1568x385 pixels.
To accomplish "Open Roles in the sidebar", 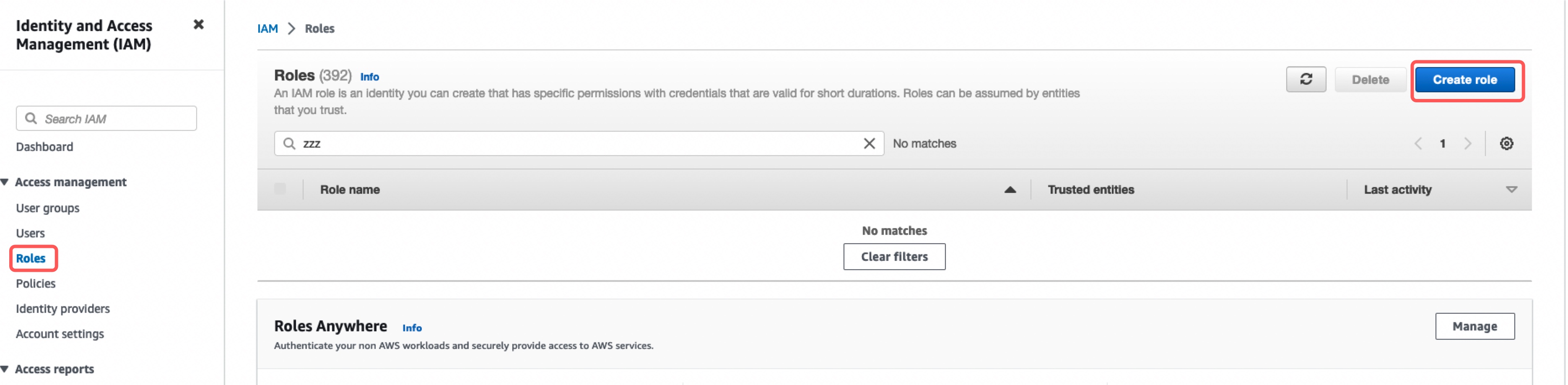I will pos(31,258).
